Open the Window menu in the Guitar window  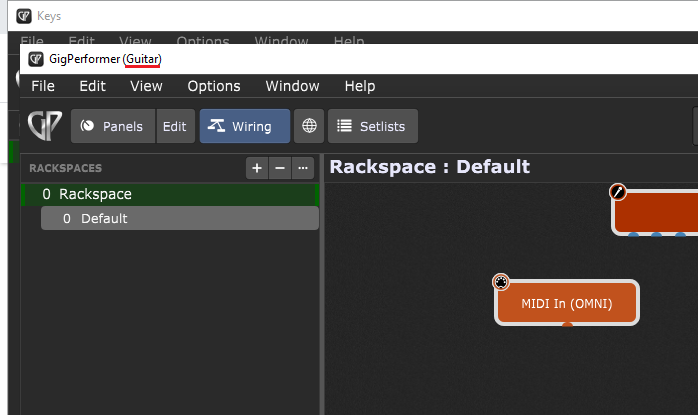click(x=292, y=86)
